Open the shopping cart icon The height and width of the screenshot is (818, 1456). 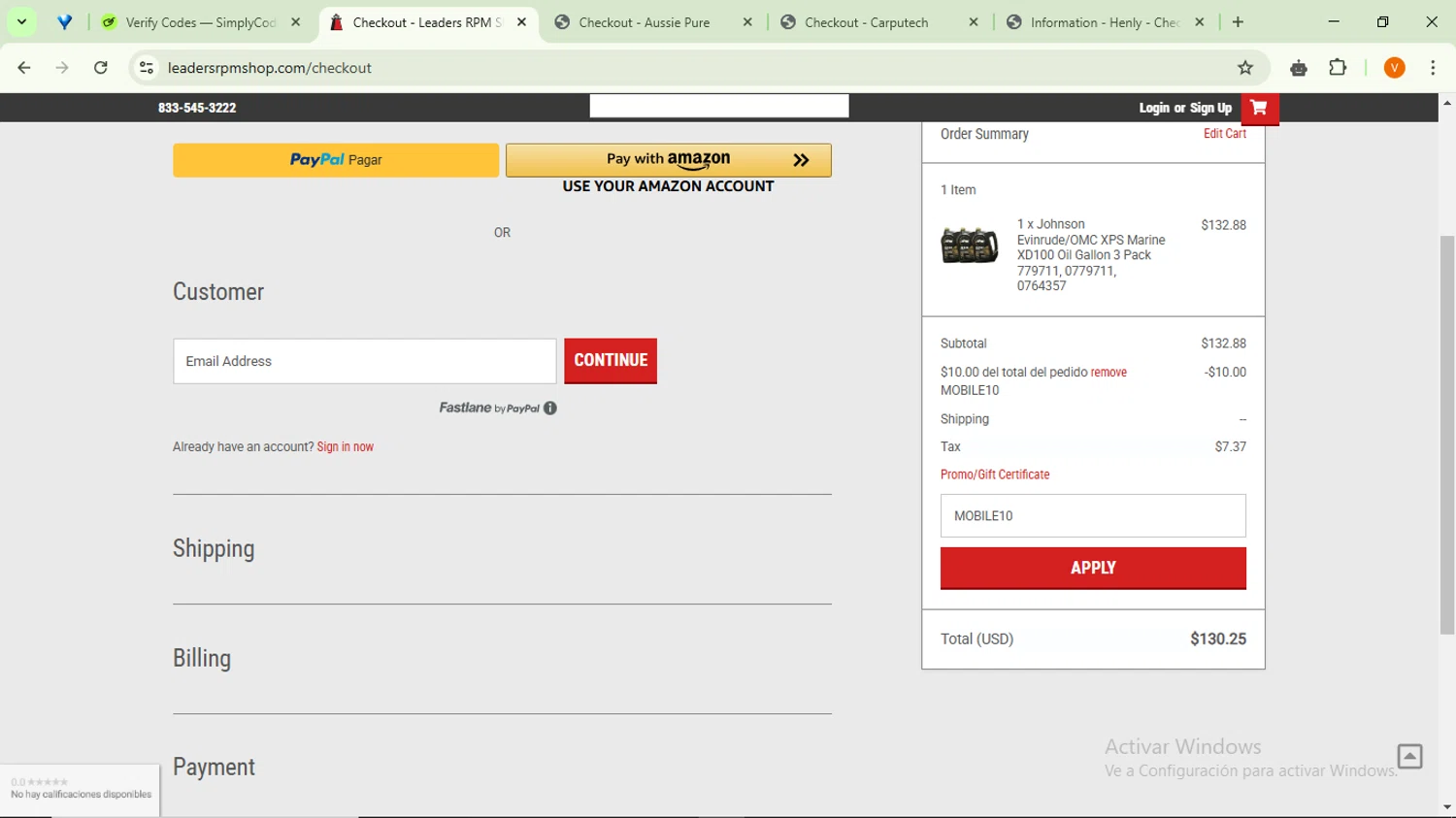pos(1259,108)
